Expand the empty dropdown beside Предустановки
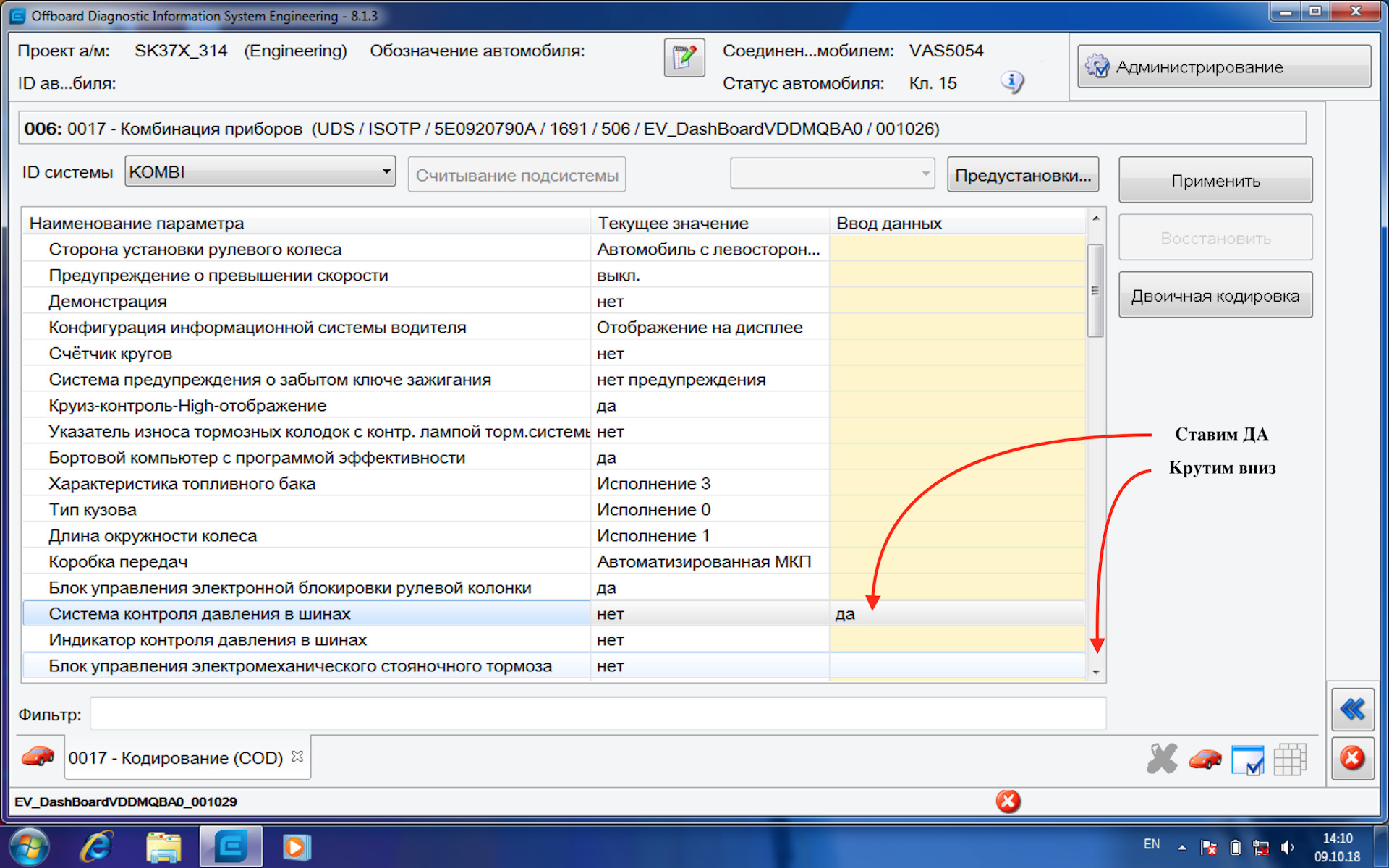Screen dimensions: 1389x868 tap(925, 174)
